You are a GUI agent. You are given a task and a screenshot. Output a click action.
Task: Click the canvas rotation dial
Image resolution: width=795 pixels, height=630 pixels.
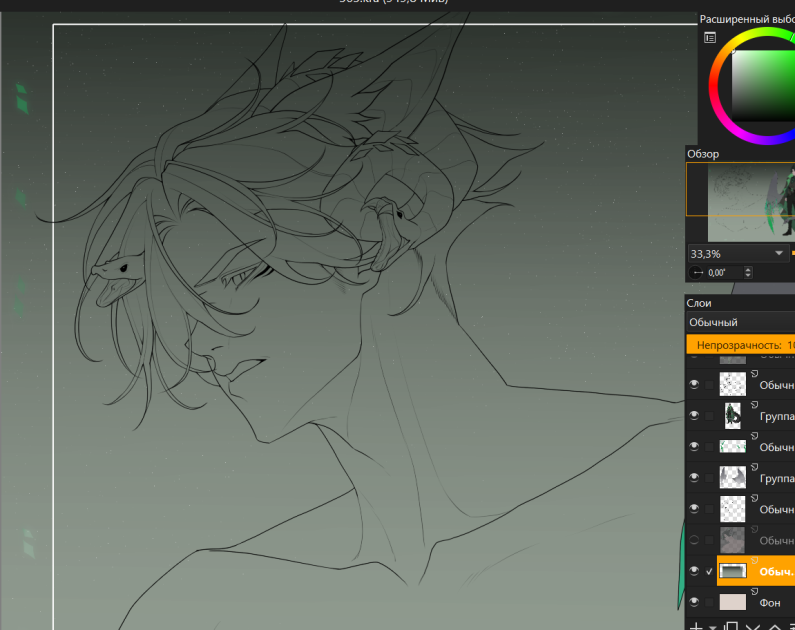tap(696, 273)
